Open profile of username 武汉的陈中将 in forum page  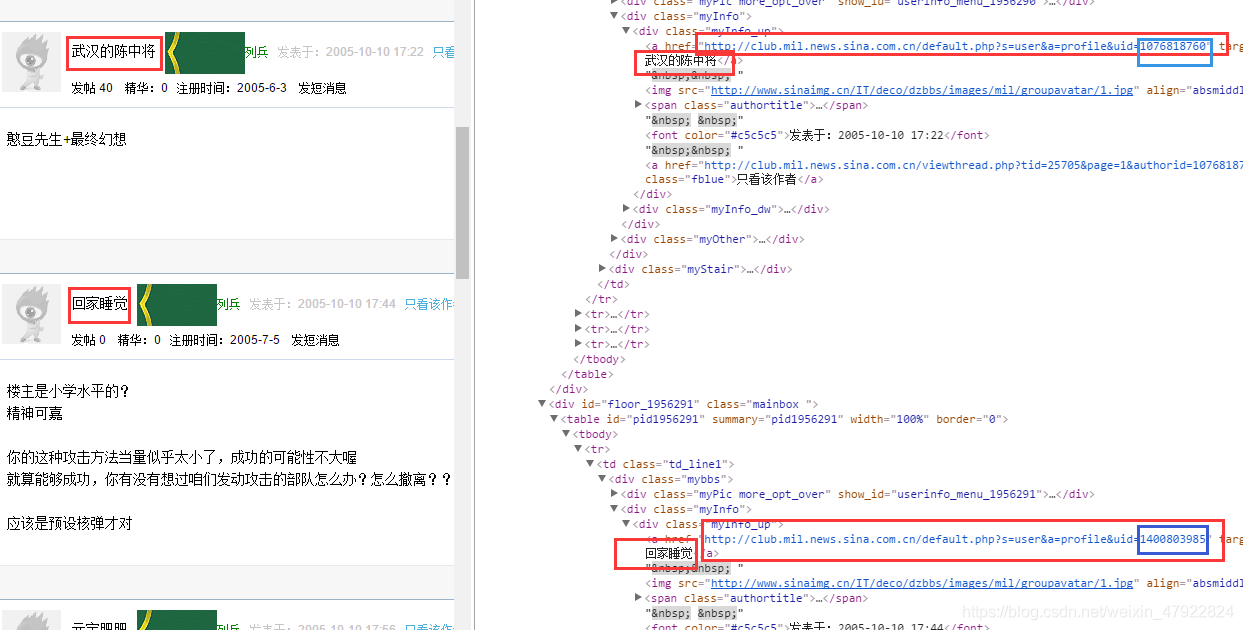click(113, 51)
